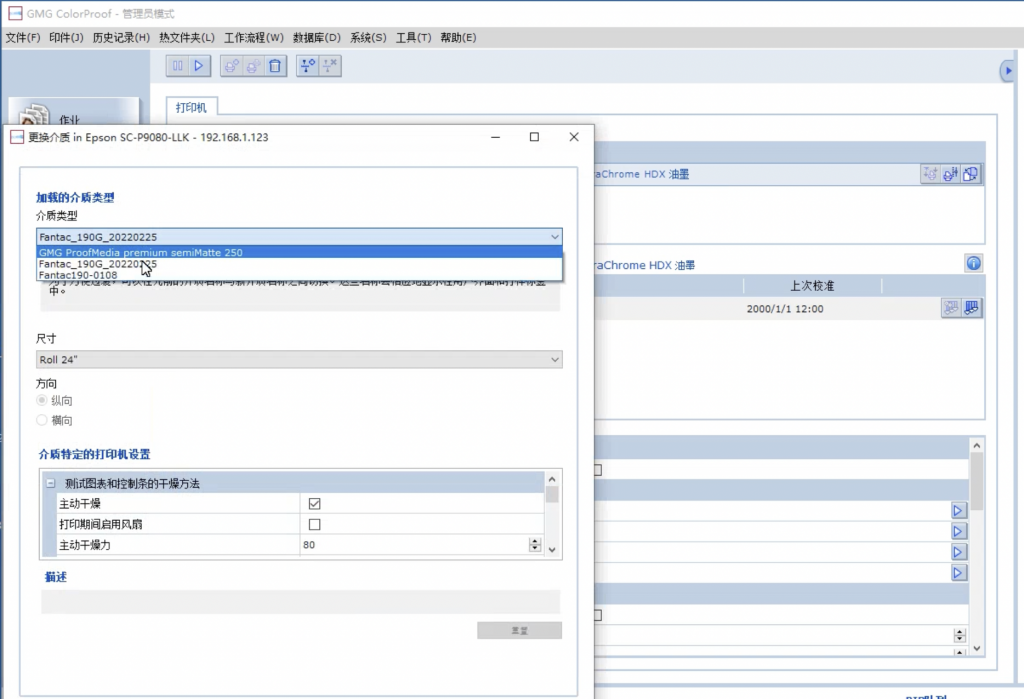Click the blue play icon beside the pause button
1024x699 pixels.
(199, 65)
